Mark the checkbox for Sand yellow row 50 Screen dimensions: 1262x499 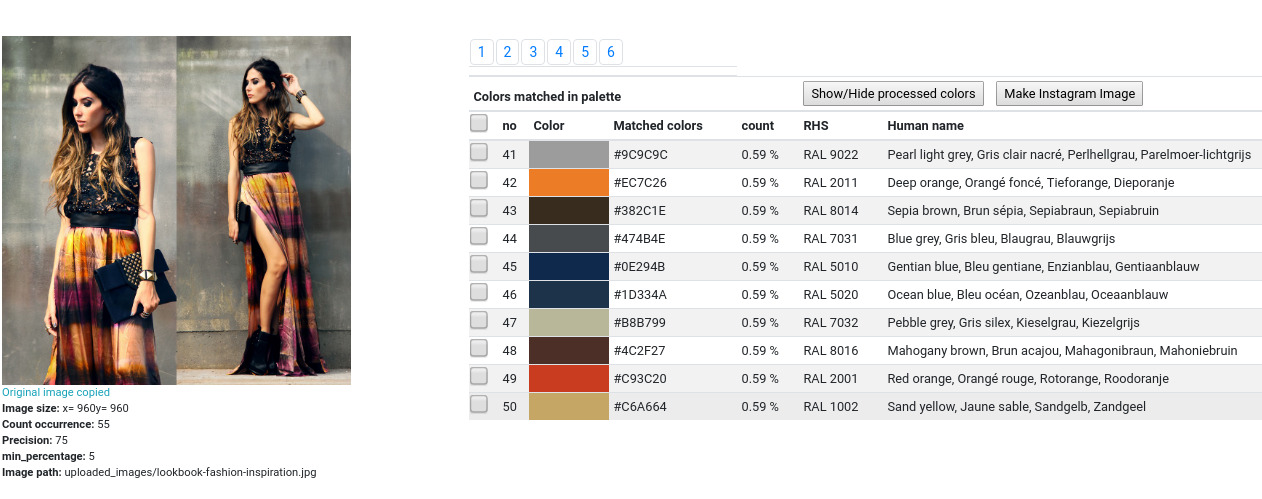coord(479,404)
